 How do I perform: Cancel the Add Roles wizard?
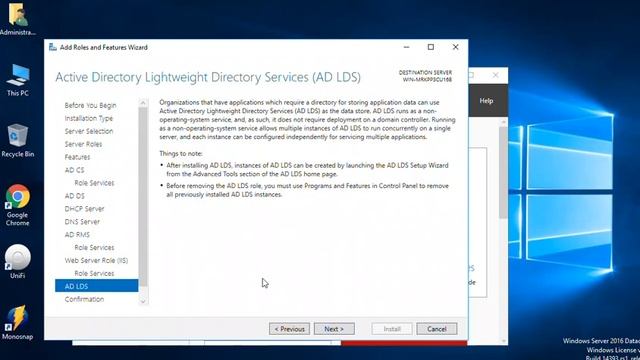click(437, 329)
